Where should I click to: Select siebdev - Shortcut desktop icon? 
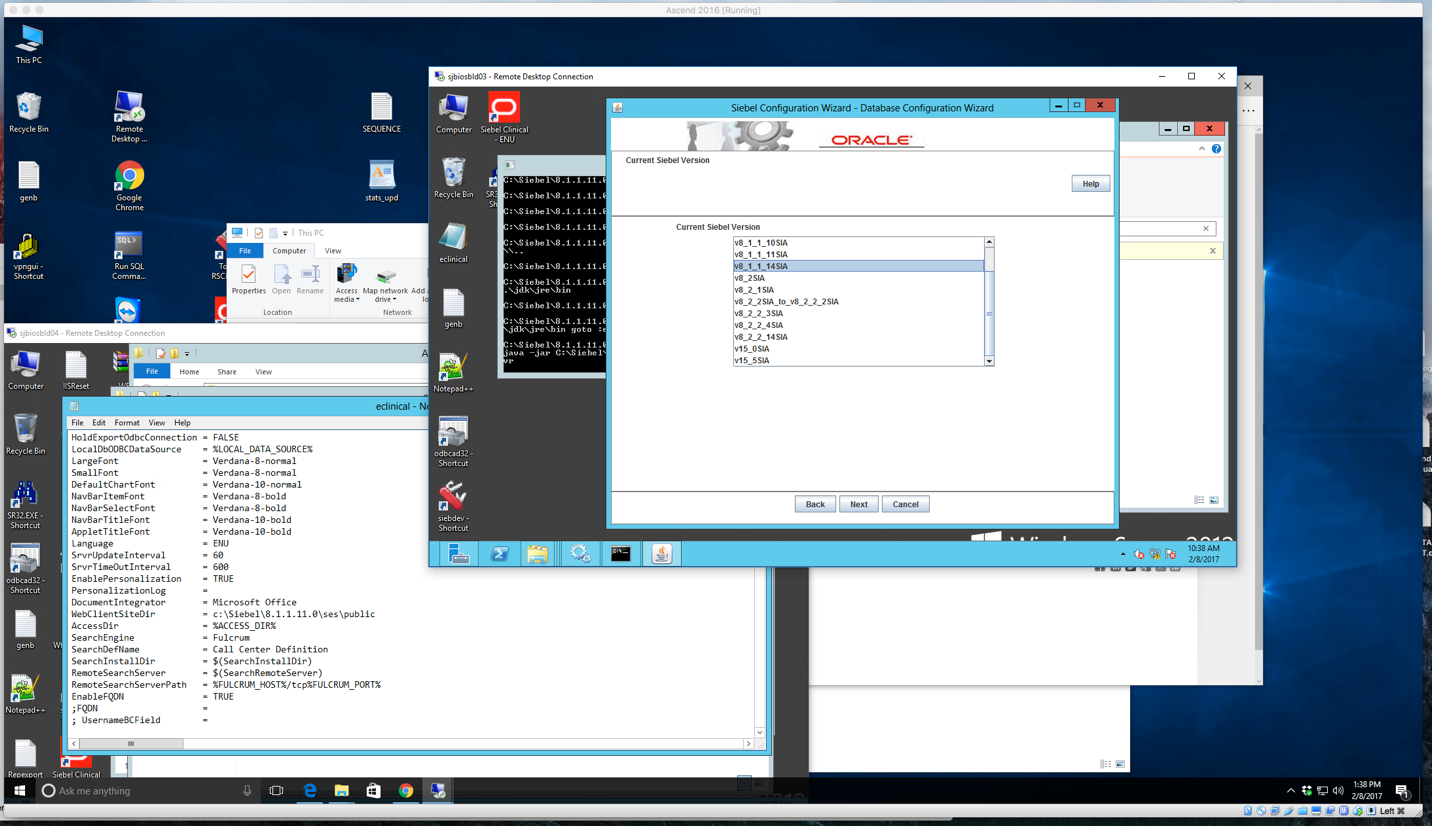(x=453, y=506)
